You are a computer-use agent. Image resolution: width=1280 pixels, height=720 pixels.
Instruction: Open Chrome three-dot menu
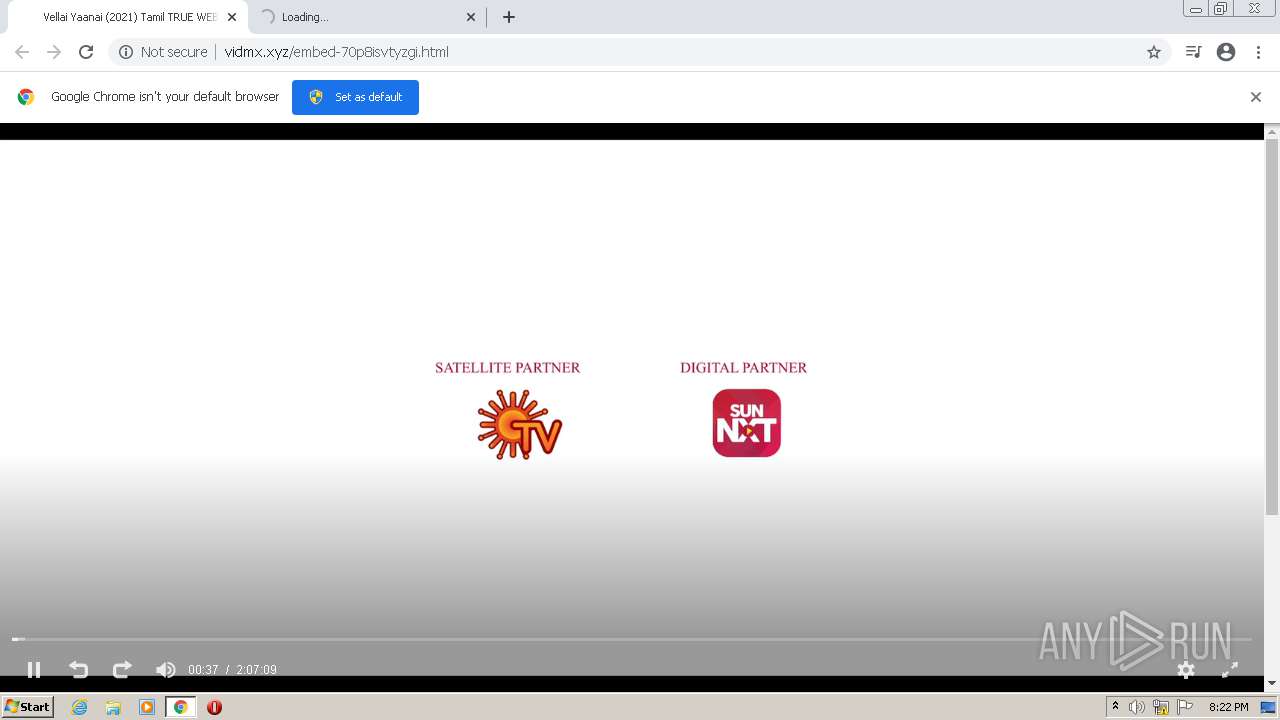click(x=1258, y=52)
